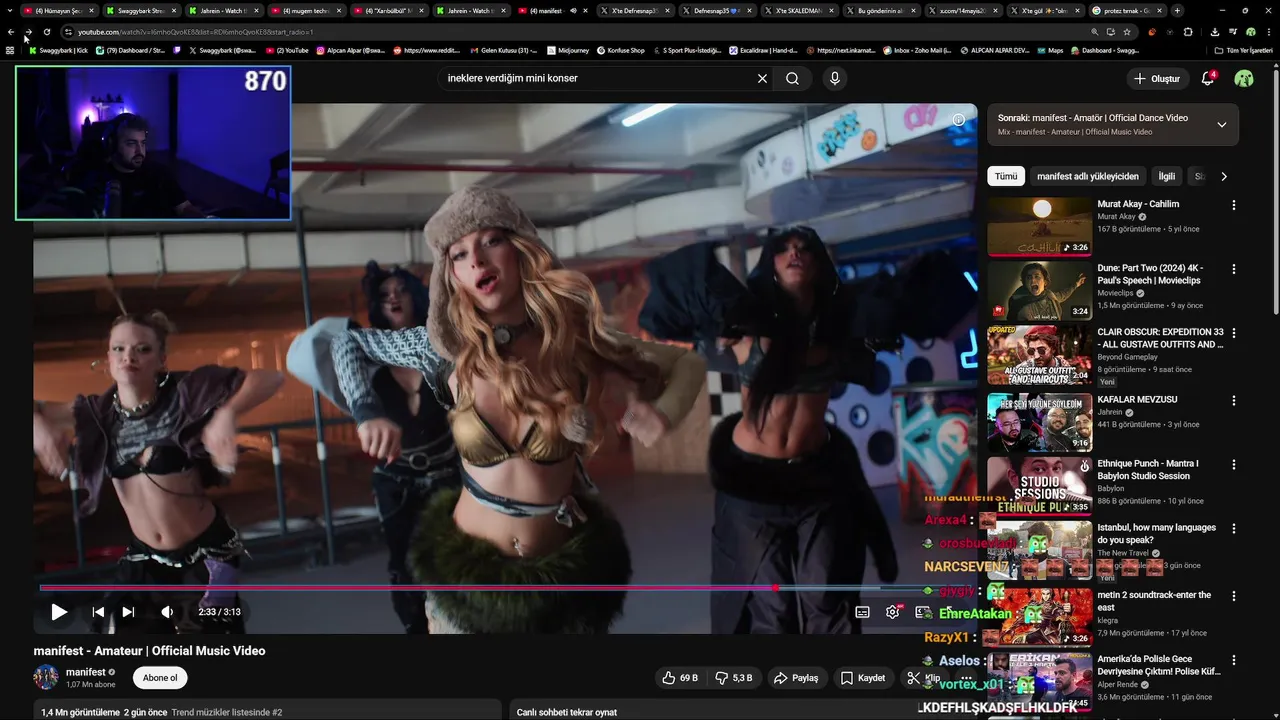
Task: Open the manifest channel name link
Action: tap(86, 672)
